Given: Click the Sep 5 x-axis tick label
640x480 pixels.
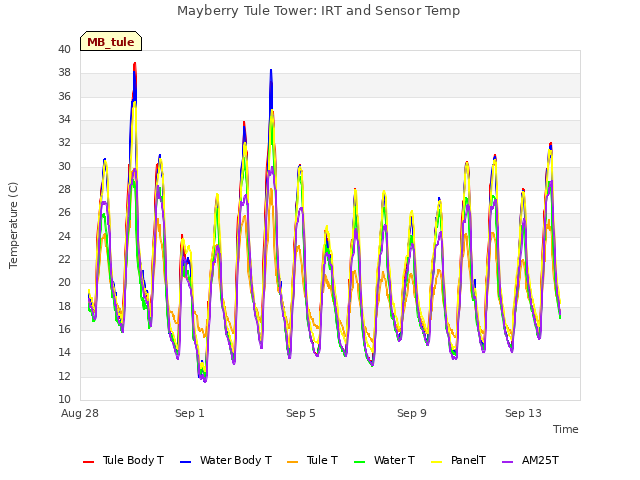Looking at the screenshot, I should point(301,413).
